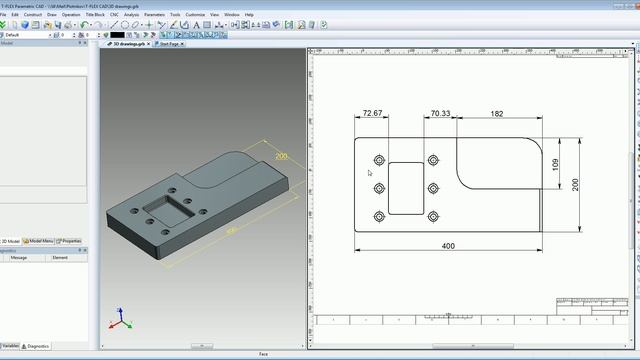Select the Circle construction tool
Viewport: 640px width, 360px height.
(125, 25)
